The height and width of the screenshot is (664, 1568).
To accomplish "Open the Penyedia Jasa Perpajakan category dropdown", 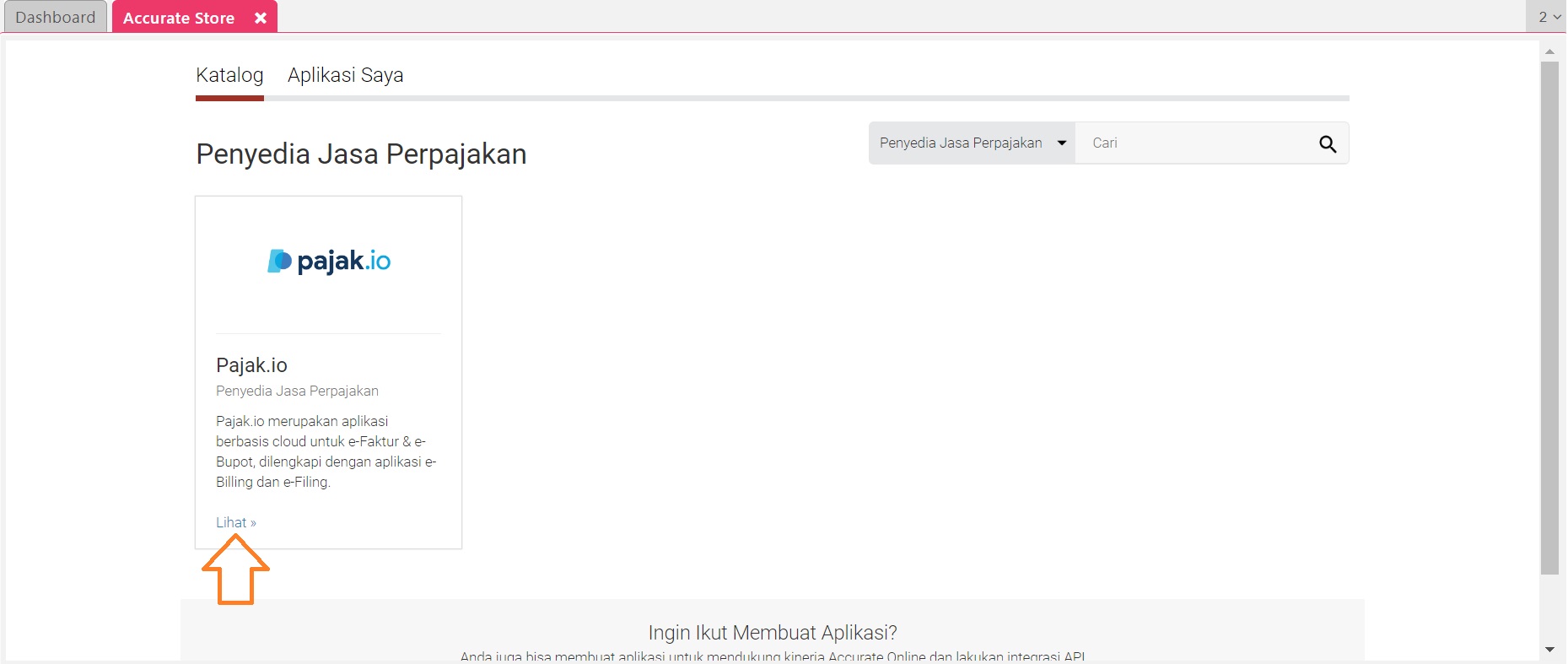I will [973, 143].
